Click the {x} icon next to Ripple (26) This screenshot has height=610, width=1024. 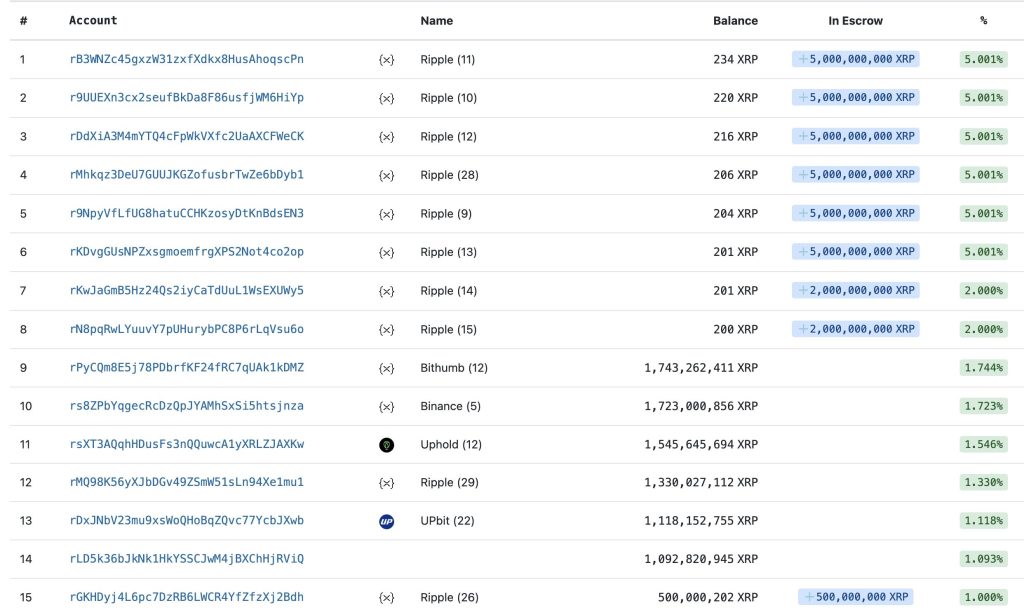387,598
